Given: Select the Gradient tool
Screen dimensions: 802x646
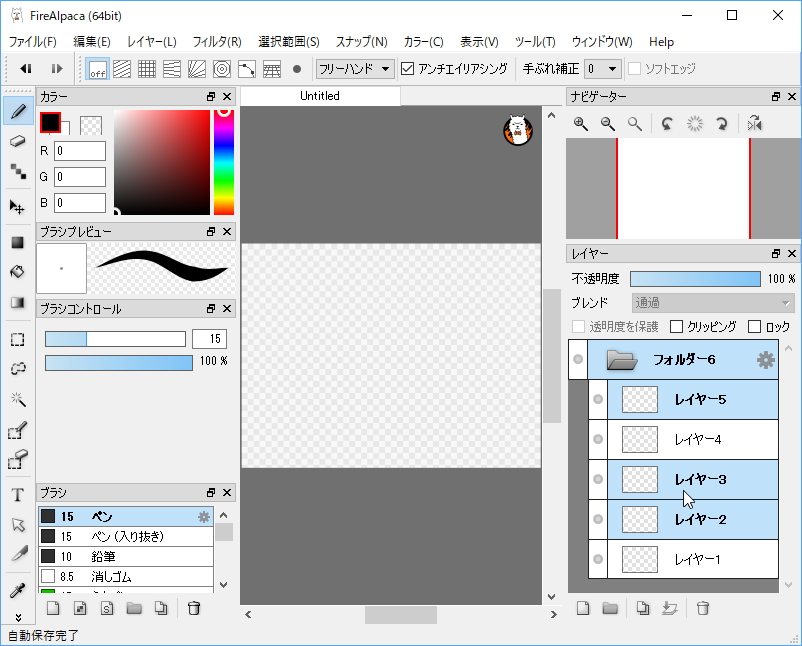Looking at the screenshot, I should [x=18, y=302].
